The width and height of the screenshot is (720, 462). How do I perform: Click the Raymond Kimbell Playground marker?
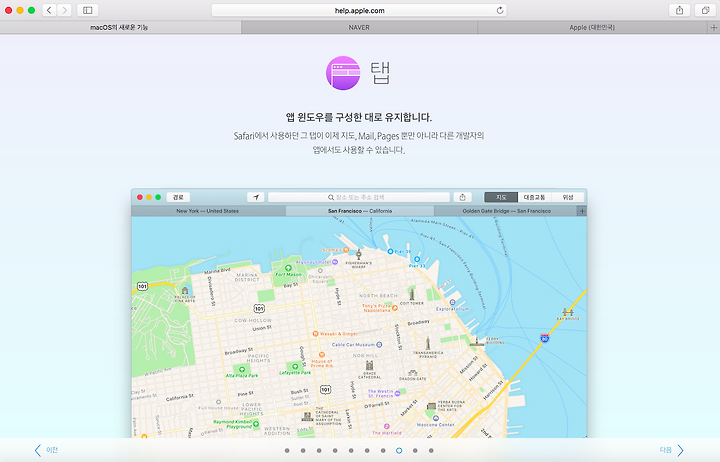pos(256,424)
